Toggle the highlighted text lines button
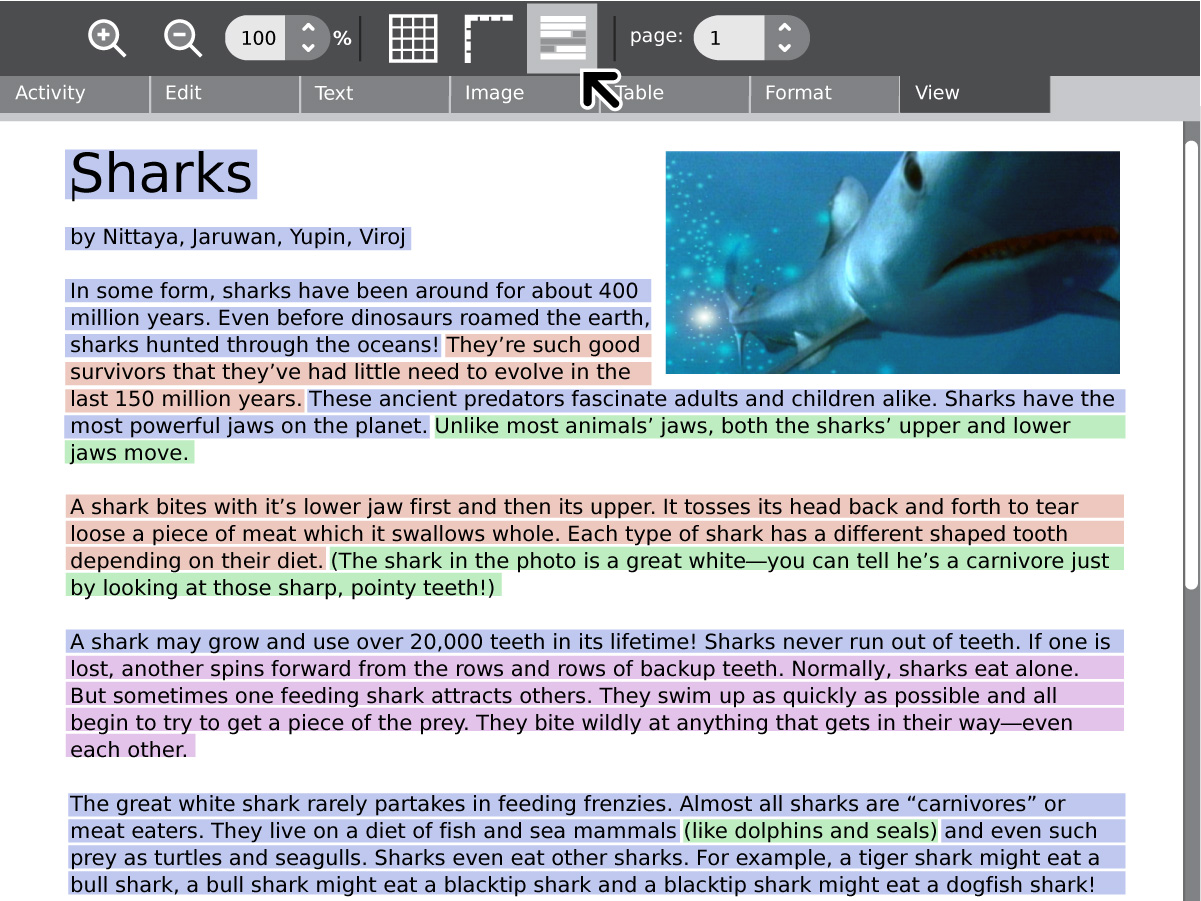 pyautogui.click(x=562, y=38)
